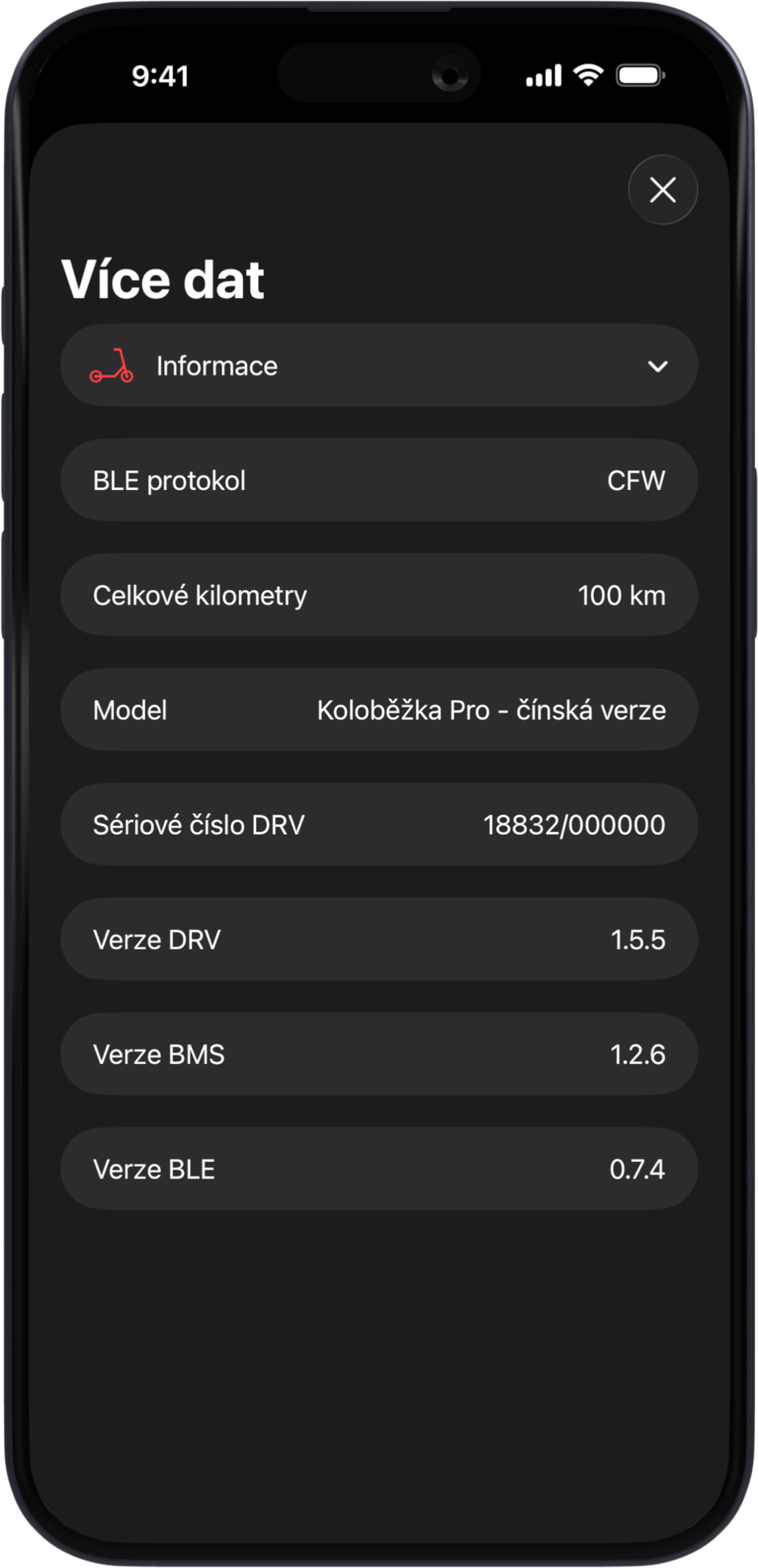Expand the Informace dropdown chevron
758x1568 pixels.
pyautogui.click(x=657, y=366)
